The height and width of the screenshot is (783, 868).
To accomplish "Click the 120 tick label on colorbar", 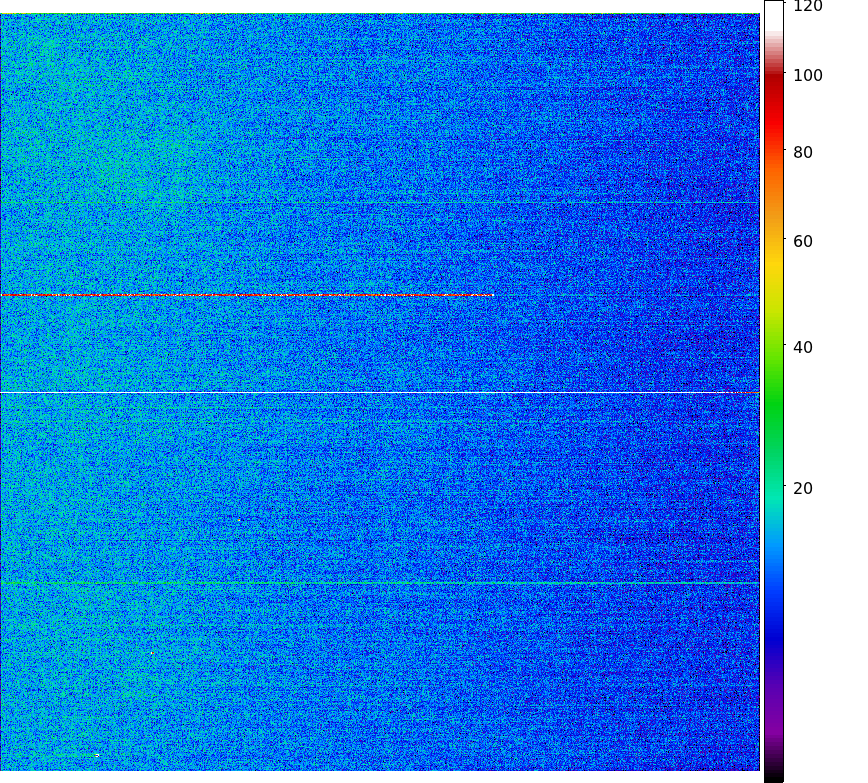I will coord(807,7).
